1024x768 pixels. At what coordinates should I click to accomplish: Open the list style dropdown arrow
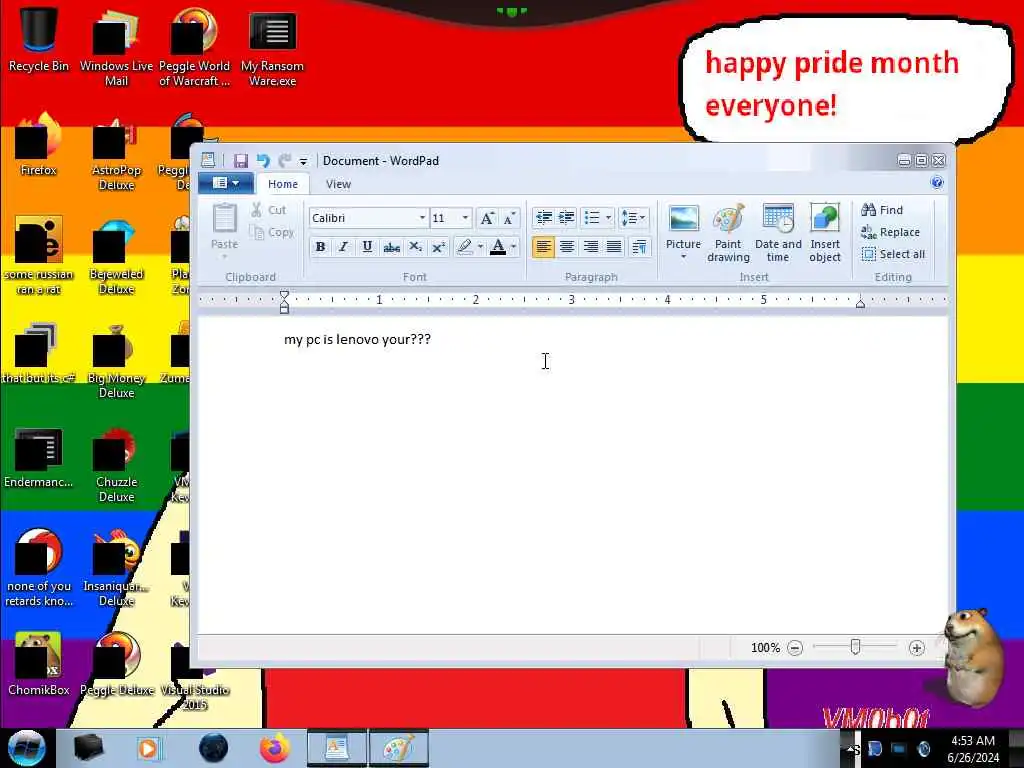pyautogui.click(x=609, y=217)
